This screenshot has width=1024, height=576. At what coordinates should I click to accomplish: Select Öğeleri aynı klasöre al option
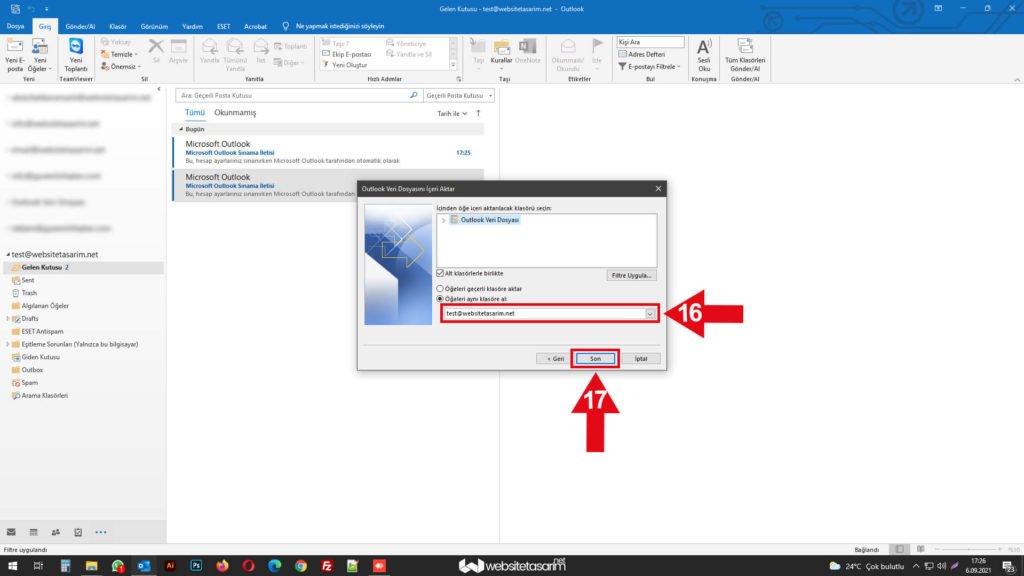(440, 298)
